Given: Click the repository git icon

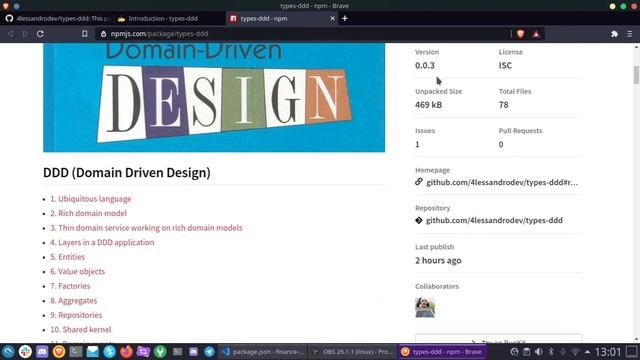Looking at the screenshot, I should coord(419,220).
